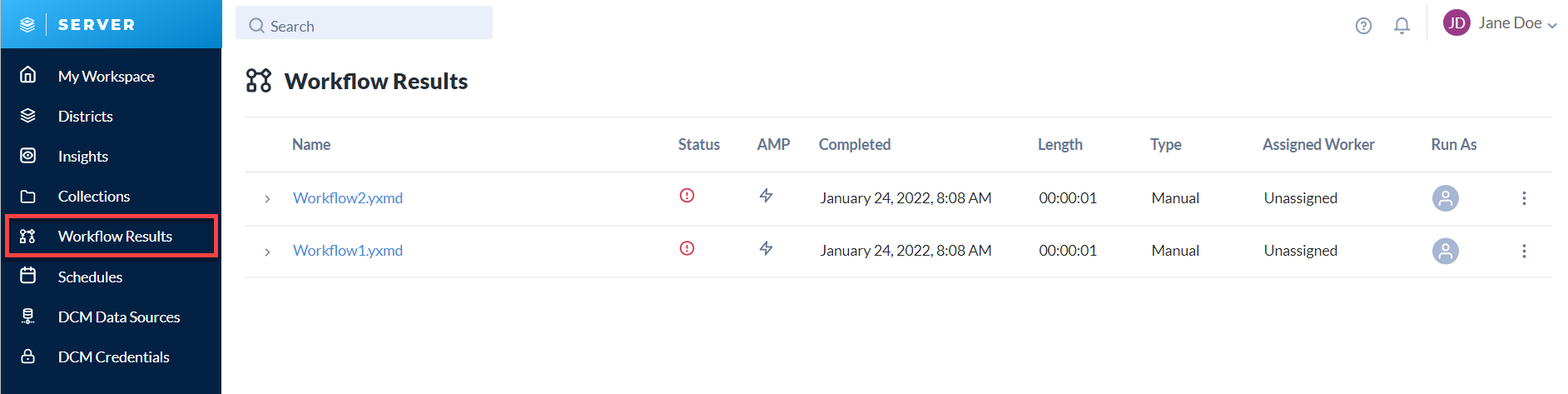Open the Jane Doe user dropdown
The height and width of the screenshot is (394, 1568).
coord(1500,23)
